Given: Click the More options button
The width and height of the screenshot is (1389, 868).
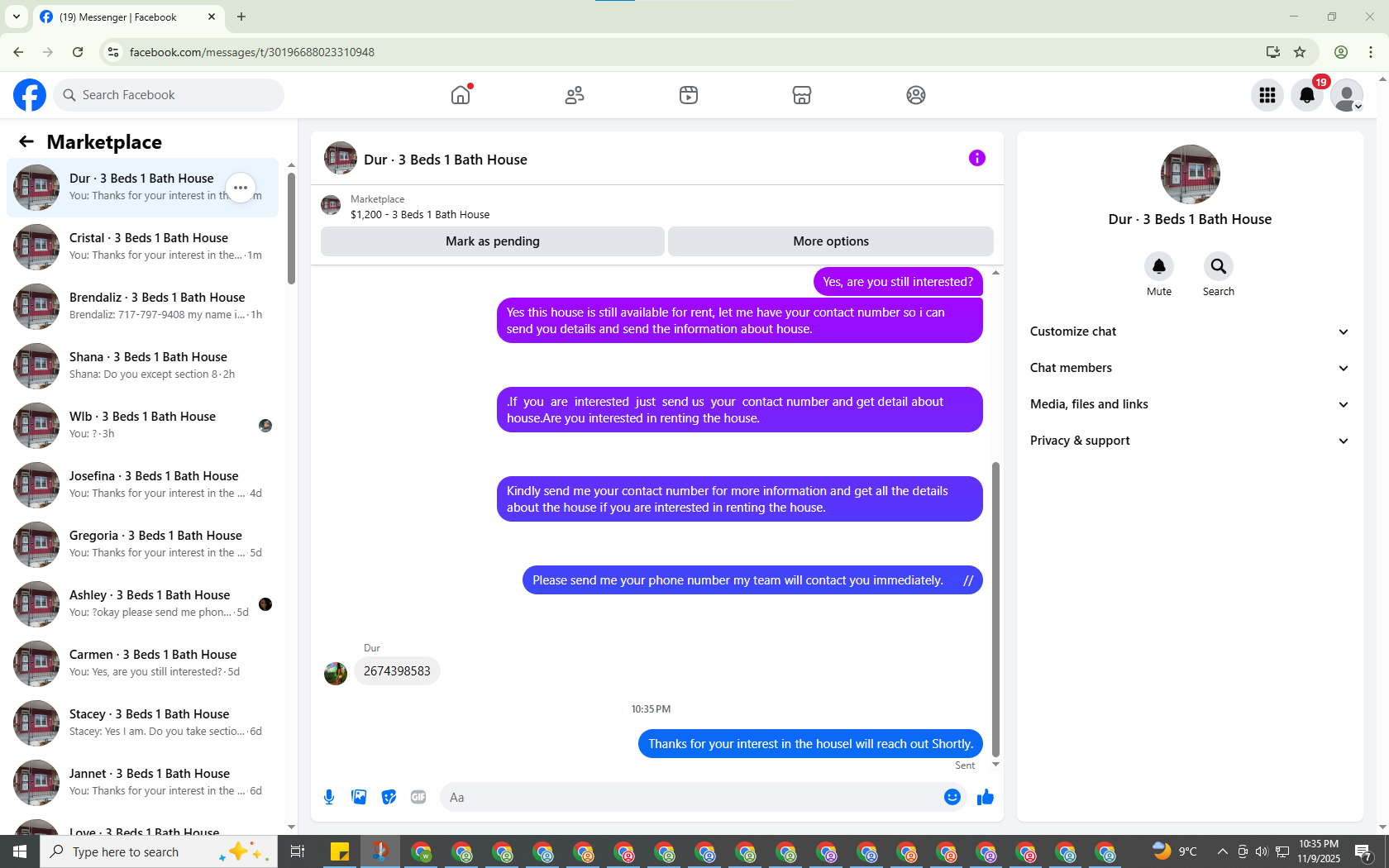Looking at the screenshot, I should [x=831, y=241].
